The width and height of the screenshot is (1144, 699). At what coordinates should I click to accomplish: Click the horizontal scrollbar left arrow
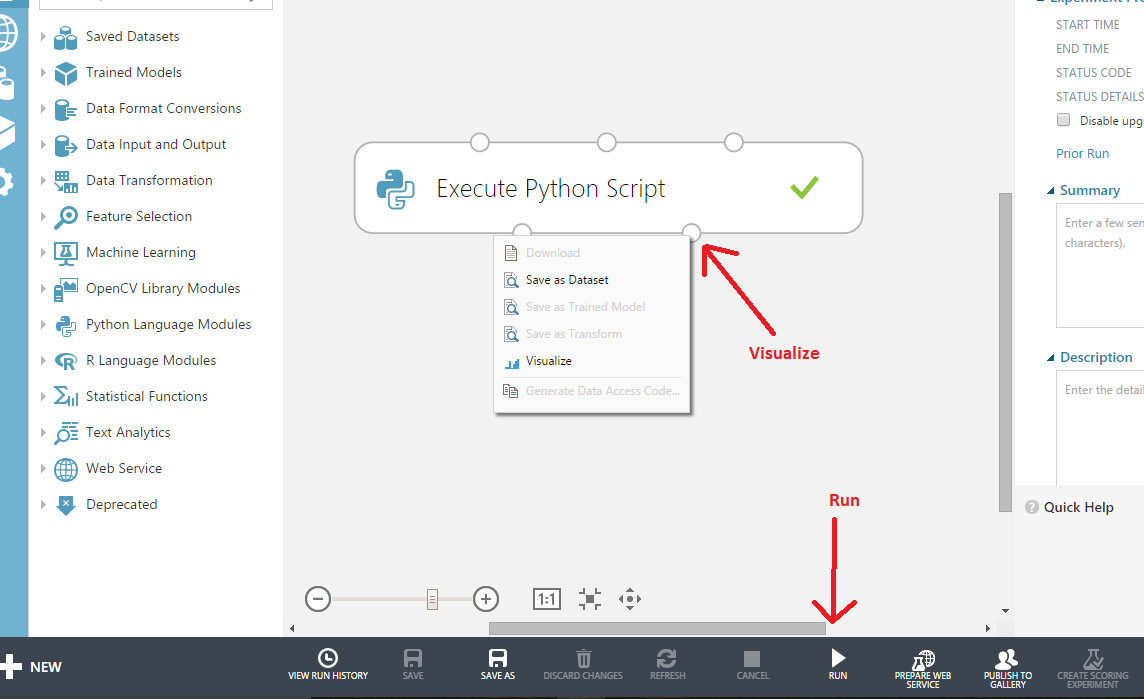coord(292,628)
